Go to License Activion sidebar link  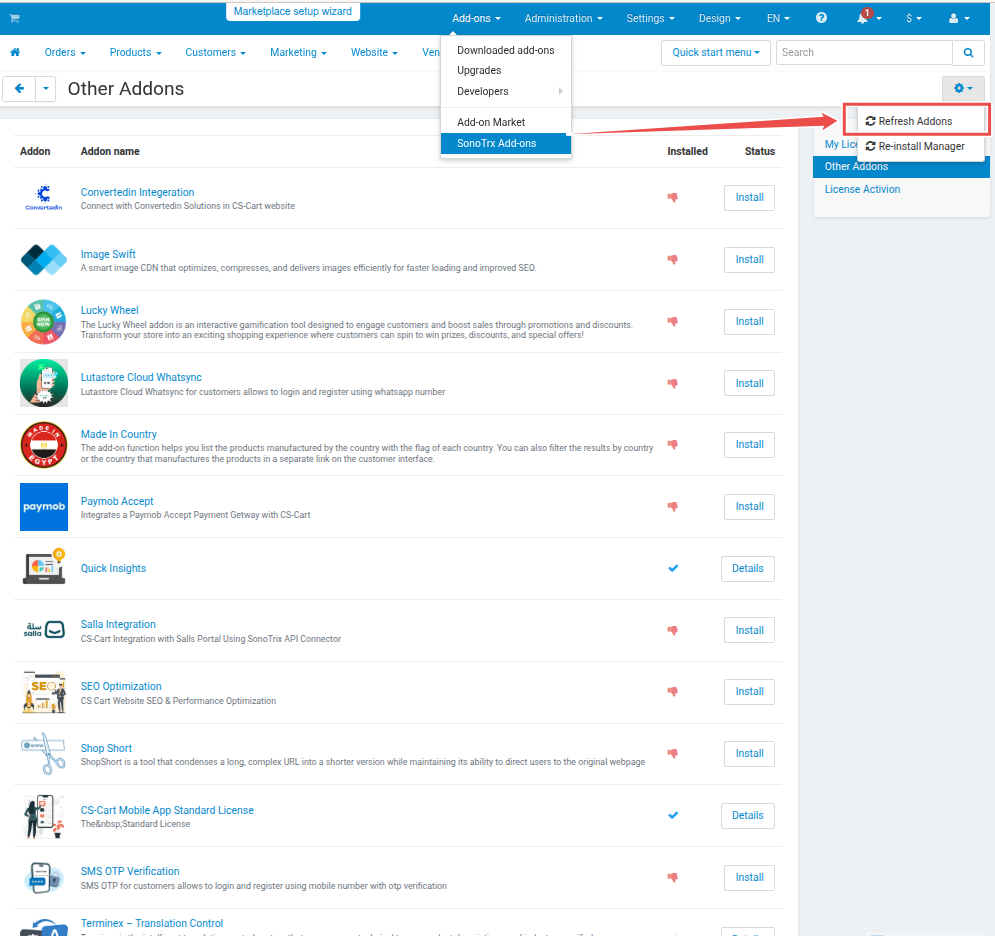coord(862,189)
